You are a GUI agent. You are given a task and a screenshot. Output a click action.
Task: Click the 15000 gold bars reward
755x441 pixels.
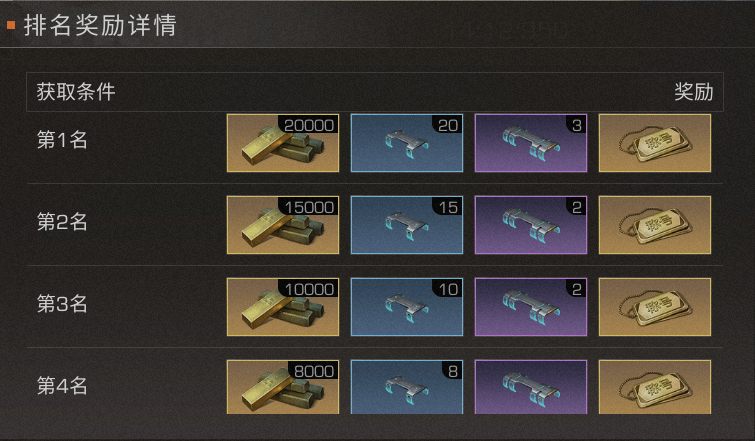point(283,225)
